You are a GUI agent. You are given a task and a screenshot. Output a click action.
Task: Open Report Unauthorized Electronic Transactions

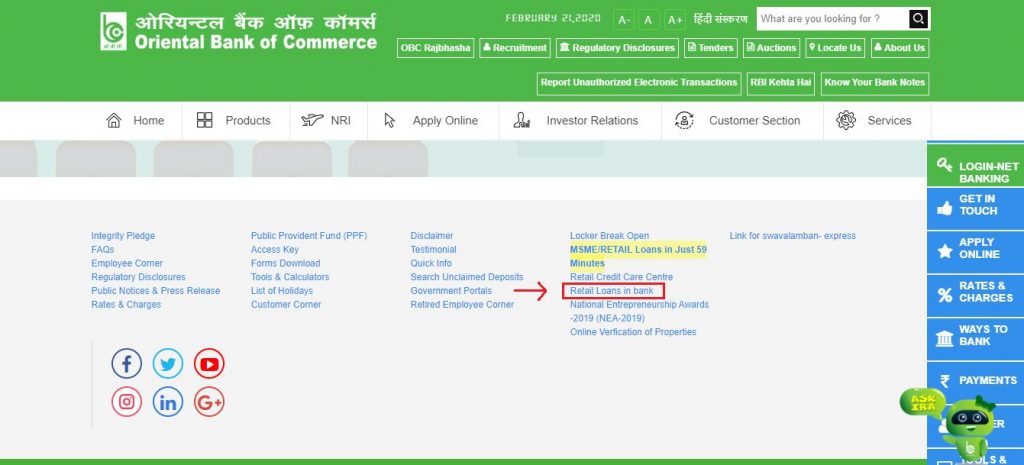click(639, 83)
